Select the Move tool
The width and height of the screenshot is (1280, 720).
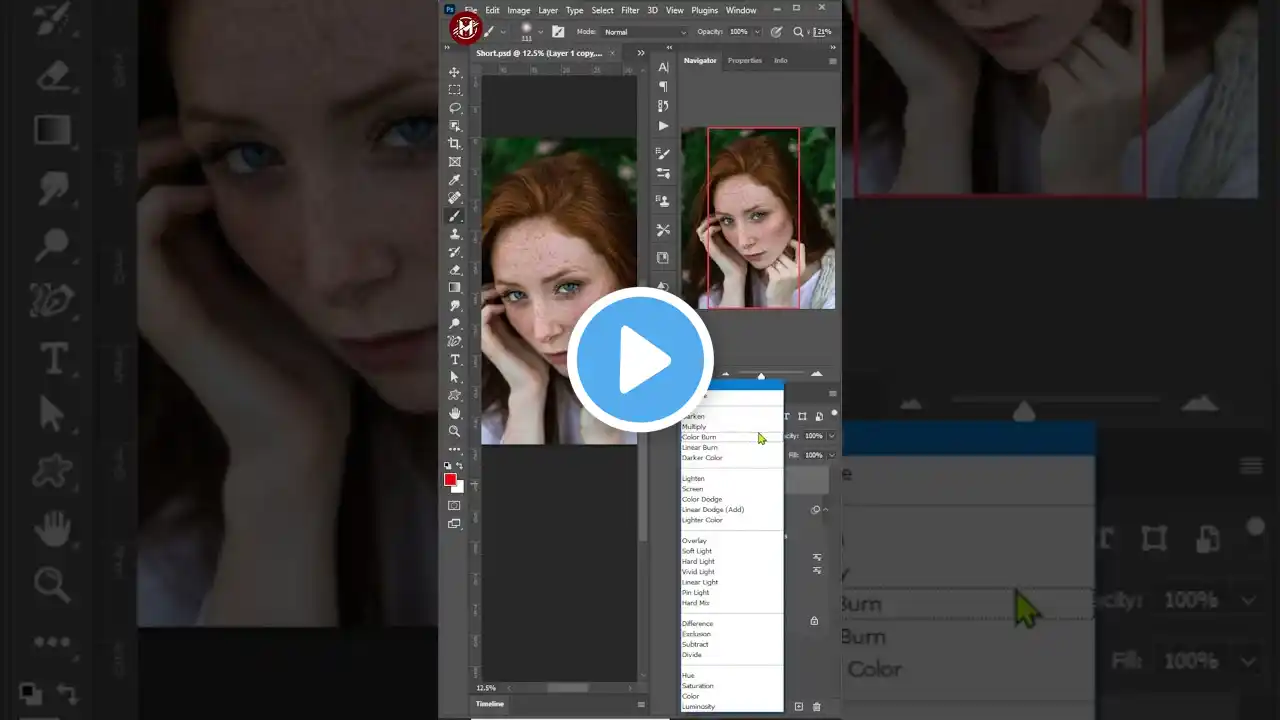(x=455, y=72)
